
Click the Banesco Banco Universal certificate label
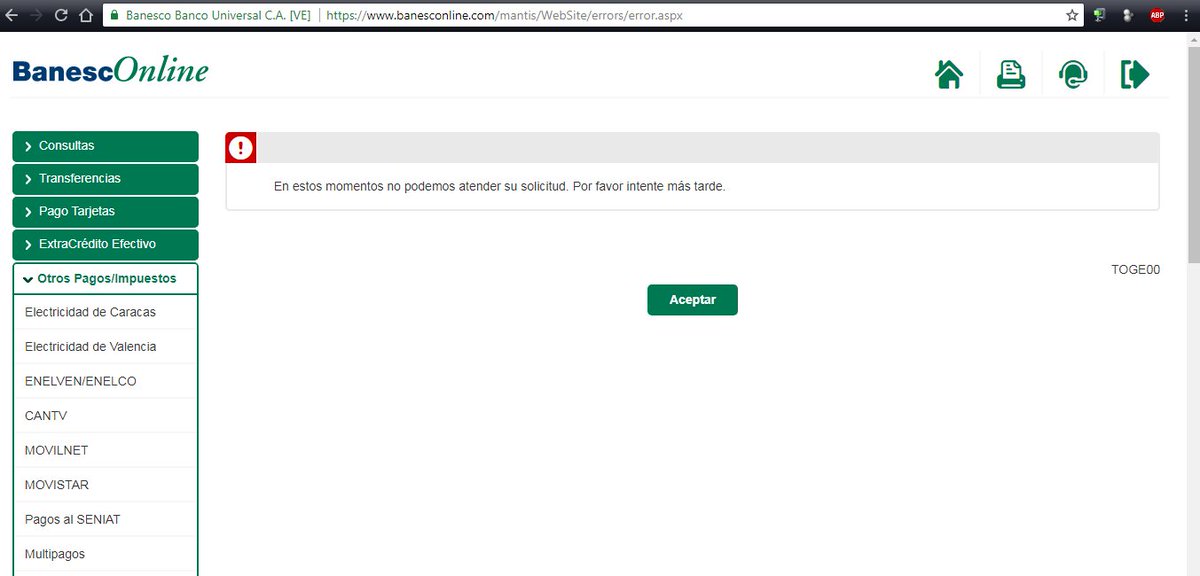pos(218,16)
